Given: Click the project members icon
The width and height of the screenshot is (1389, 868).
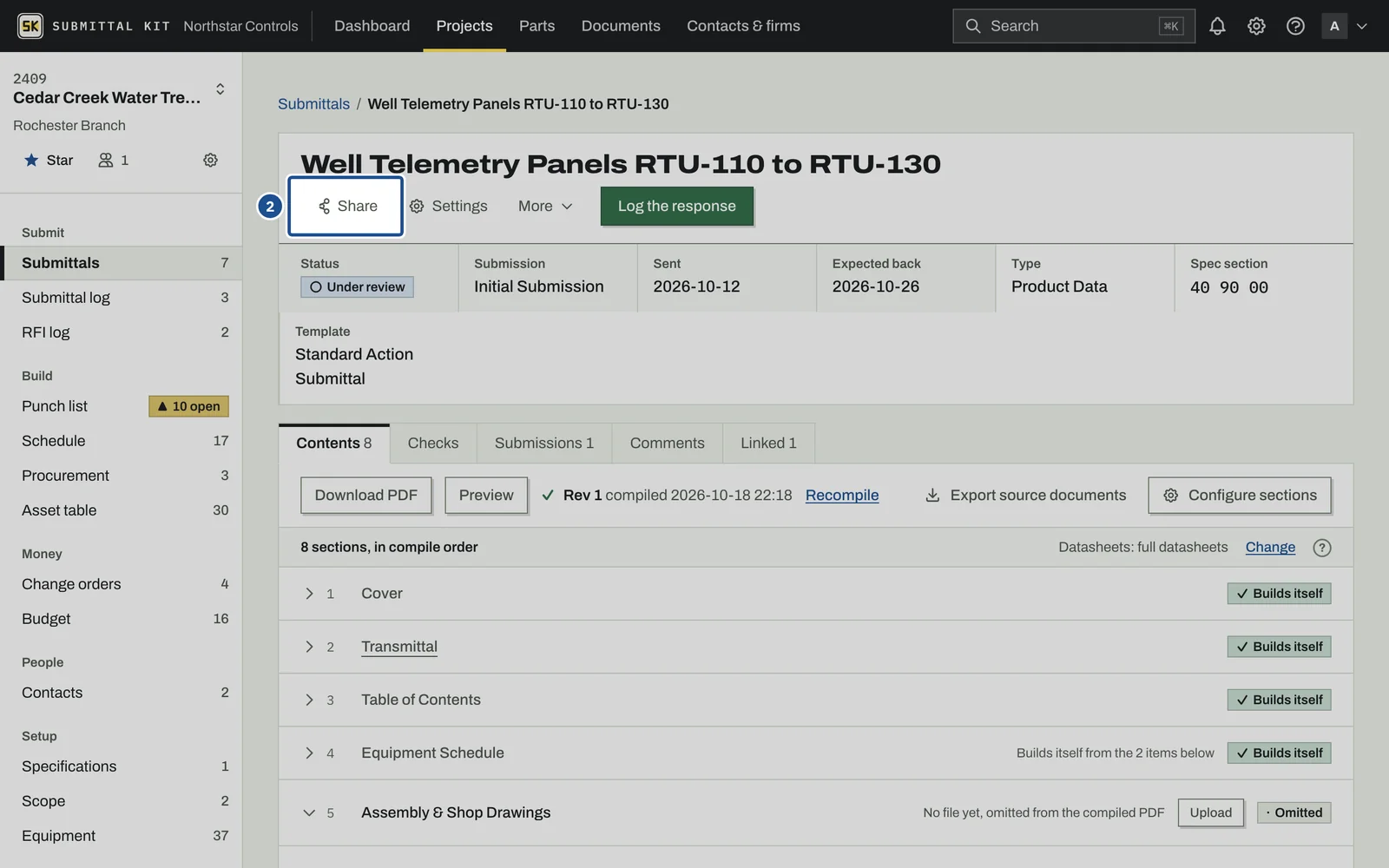Looking at the screenshot, I should (114, 160).
